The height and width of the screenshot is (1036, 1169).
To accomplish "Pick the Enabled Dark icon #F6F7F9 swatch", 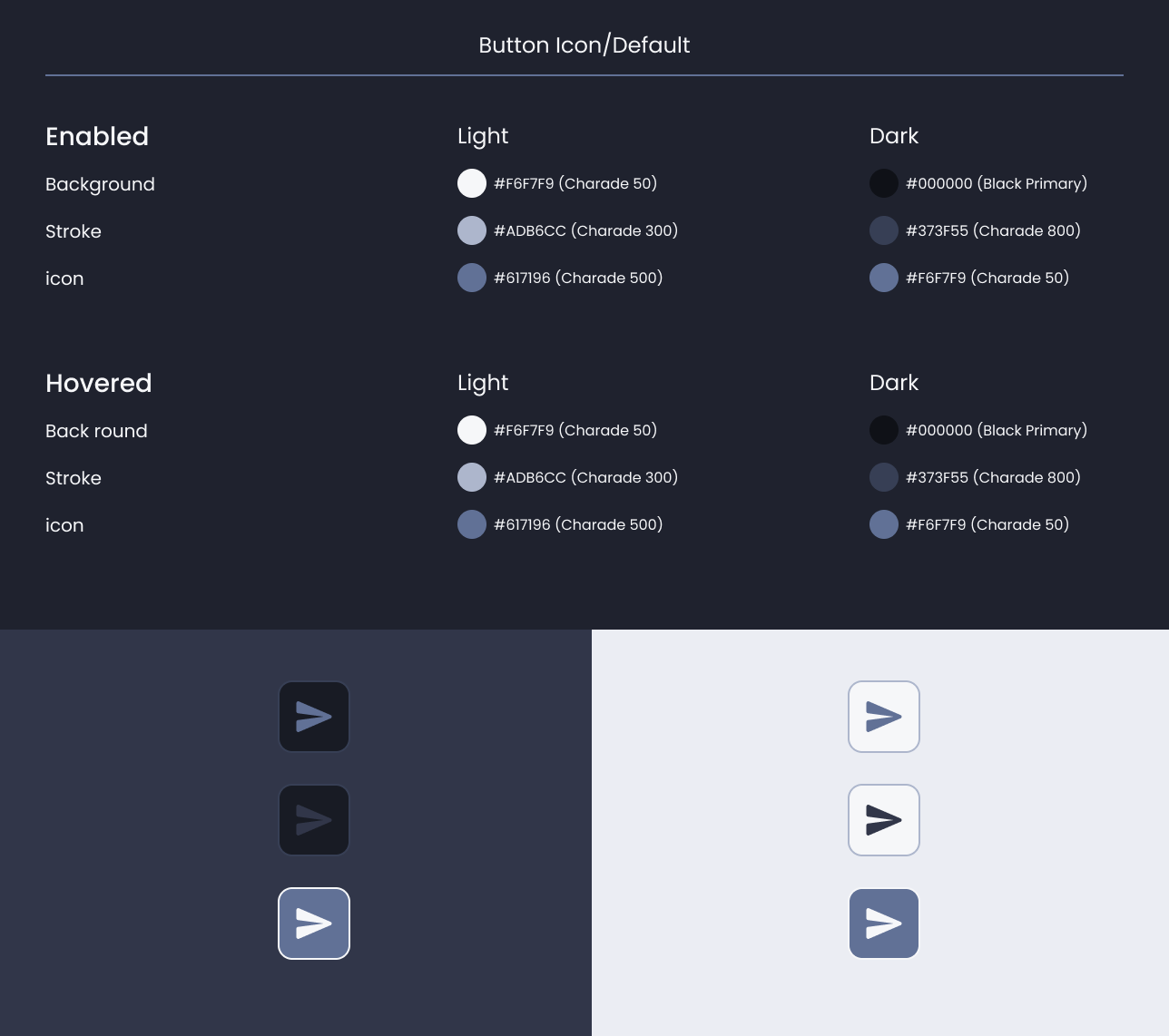I will point(884,278).
